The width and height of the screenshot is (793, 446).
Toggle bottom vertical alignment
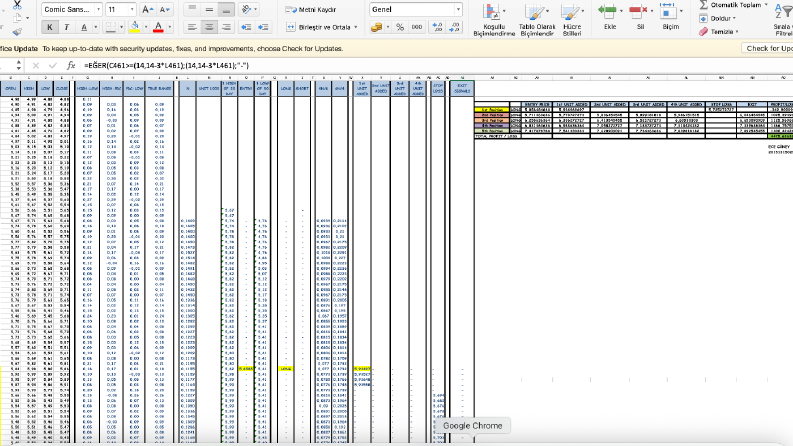click(x=226, y=9)
